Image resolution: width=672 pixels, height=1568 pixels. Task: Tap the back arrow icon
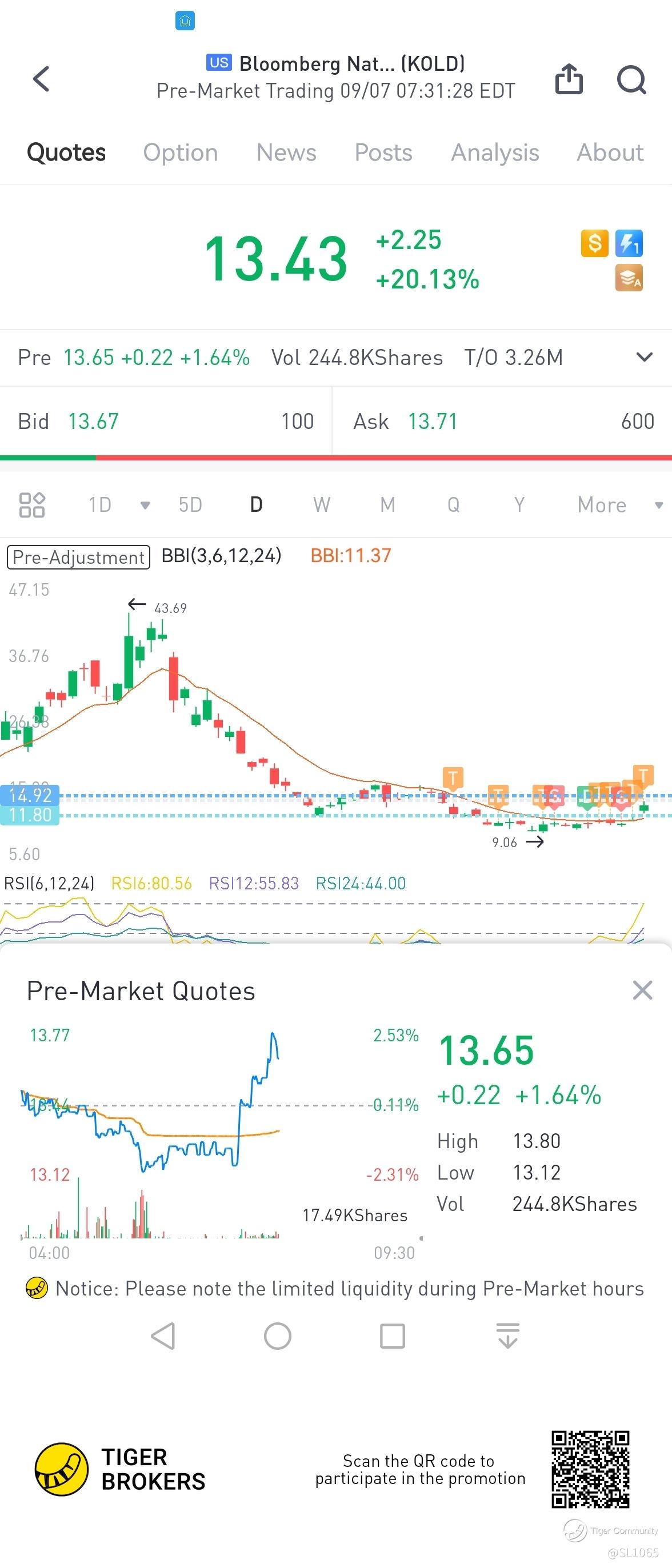41,79
